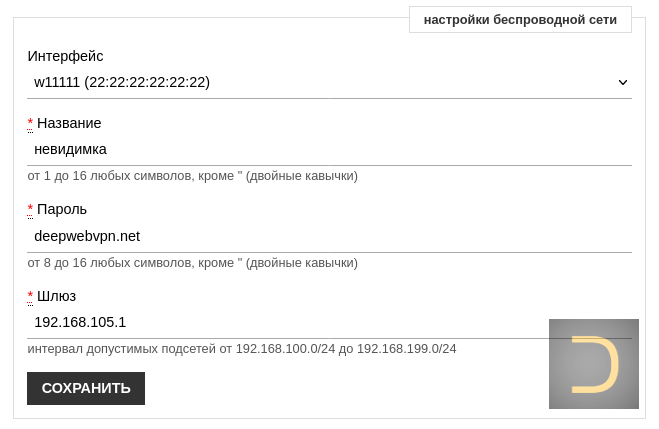Image resolution: width=659 pixels, height=429 pixels.
Task: Click the 192.168.100.0/24 subnet hint text
Action: coord(285,349)
